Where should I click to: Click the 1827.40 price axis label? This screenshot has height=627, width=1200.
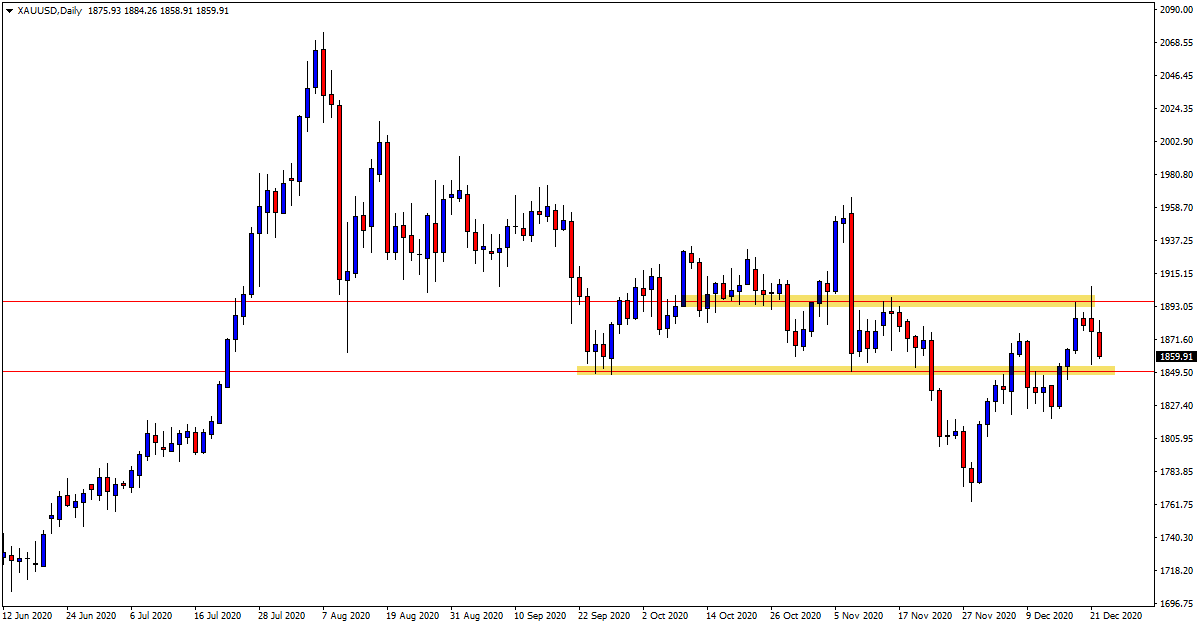pos(1177,406)
